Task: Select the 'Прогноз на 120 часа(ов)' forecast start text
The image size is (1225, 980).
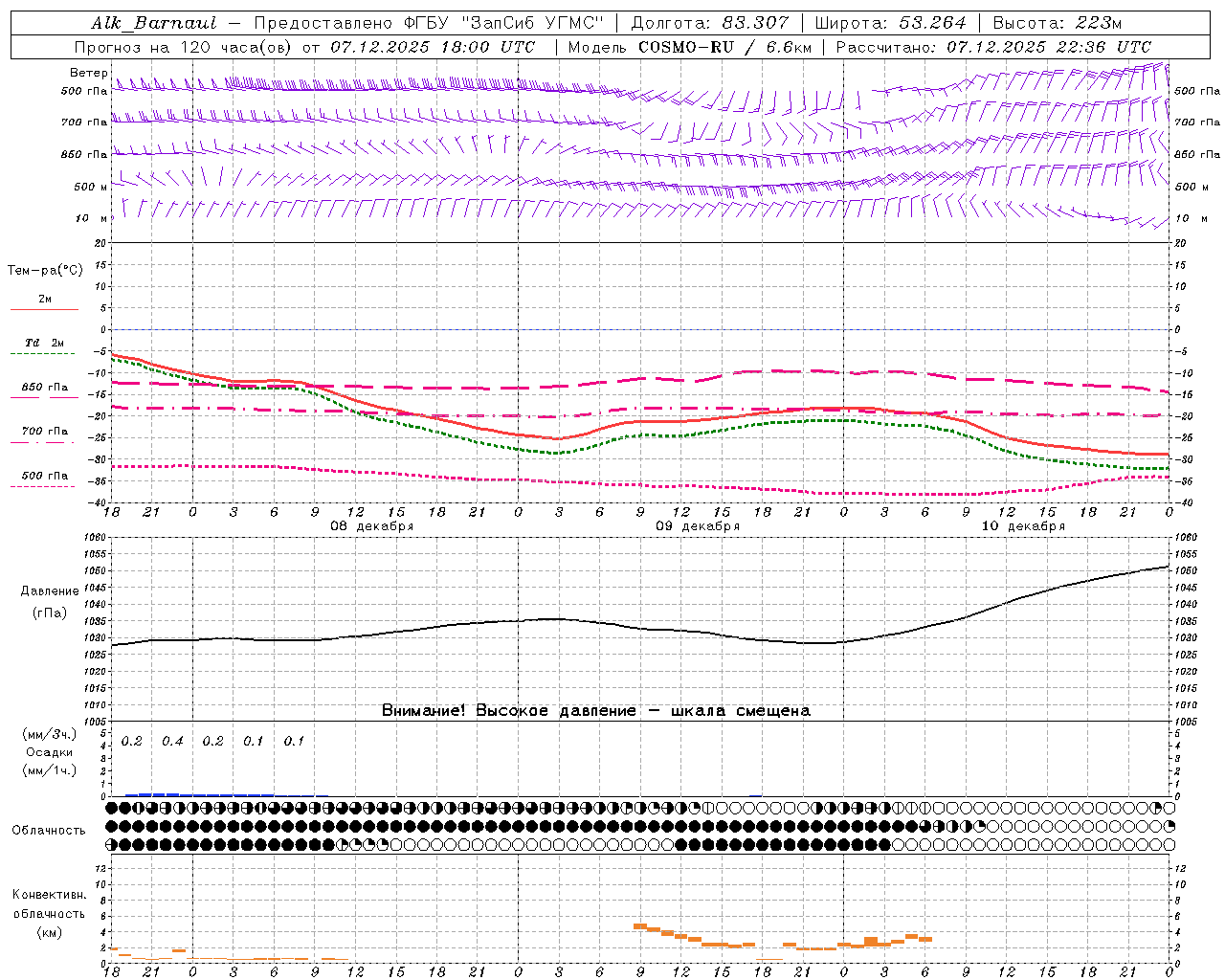Action: 304,47
